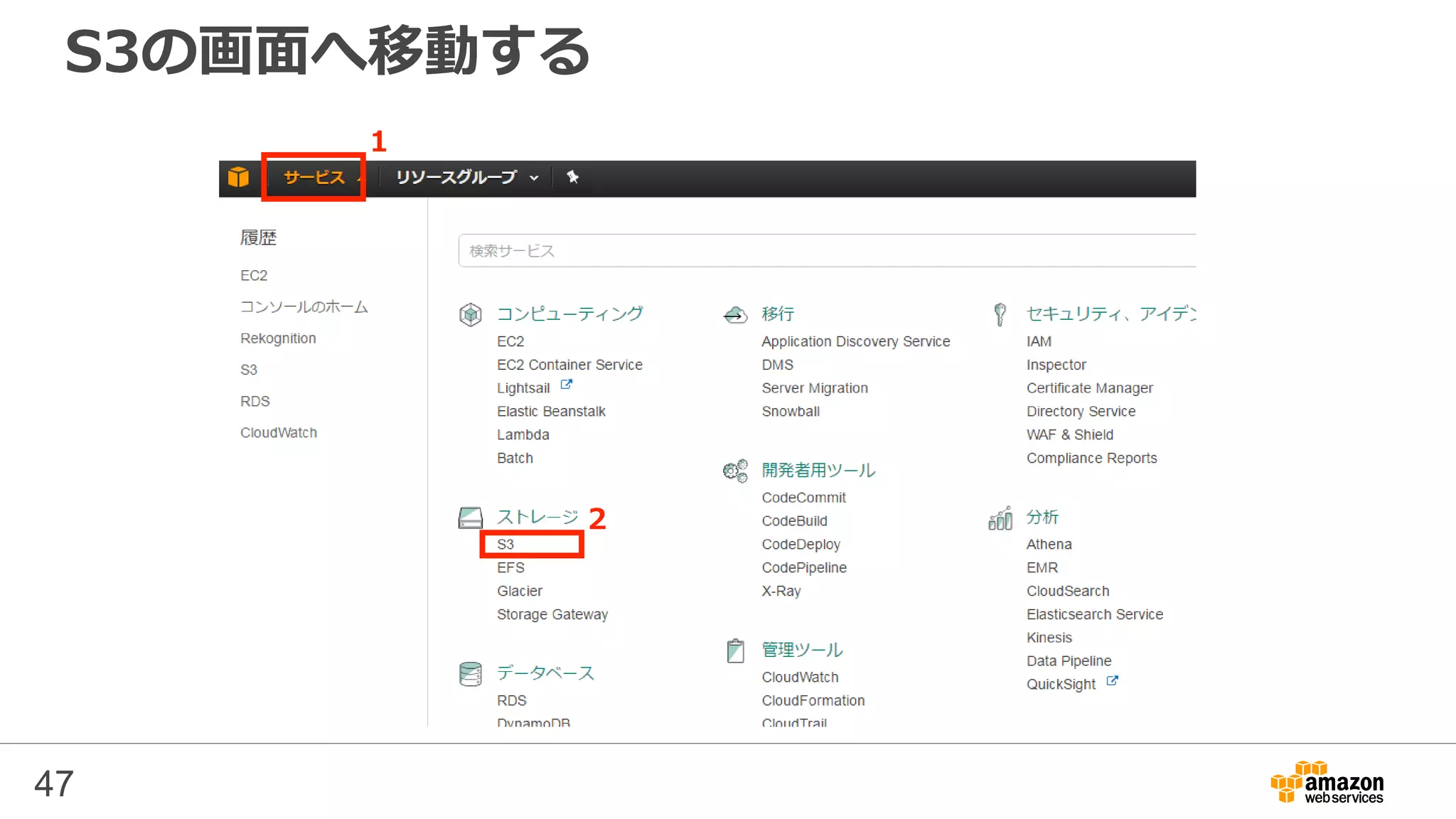Screen dimensions: 1456x819
Task: Open EC2 Container Service
Action: tap(569, 365)
